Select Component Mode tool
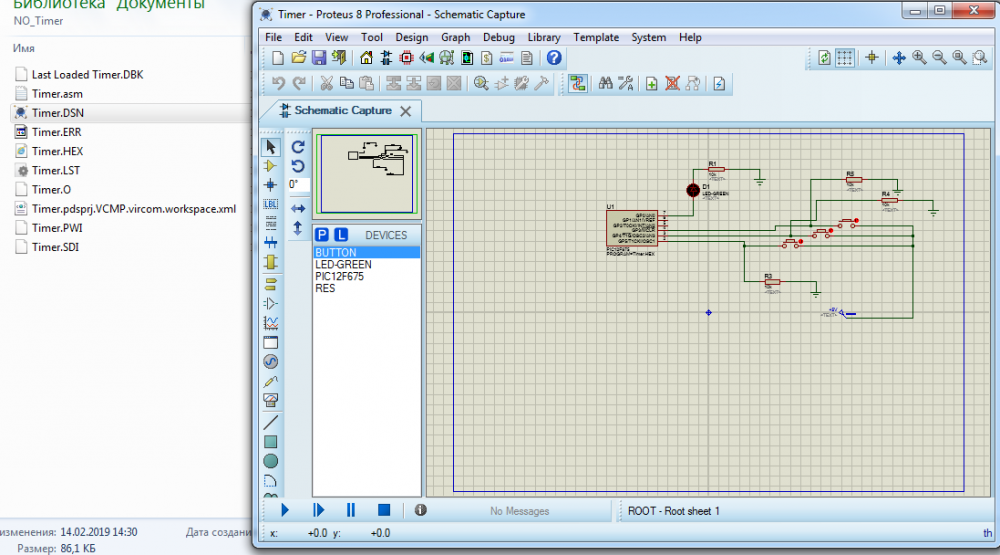Image resolution: width=1000 pixels, height=555 pixels. click(270, 166)
